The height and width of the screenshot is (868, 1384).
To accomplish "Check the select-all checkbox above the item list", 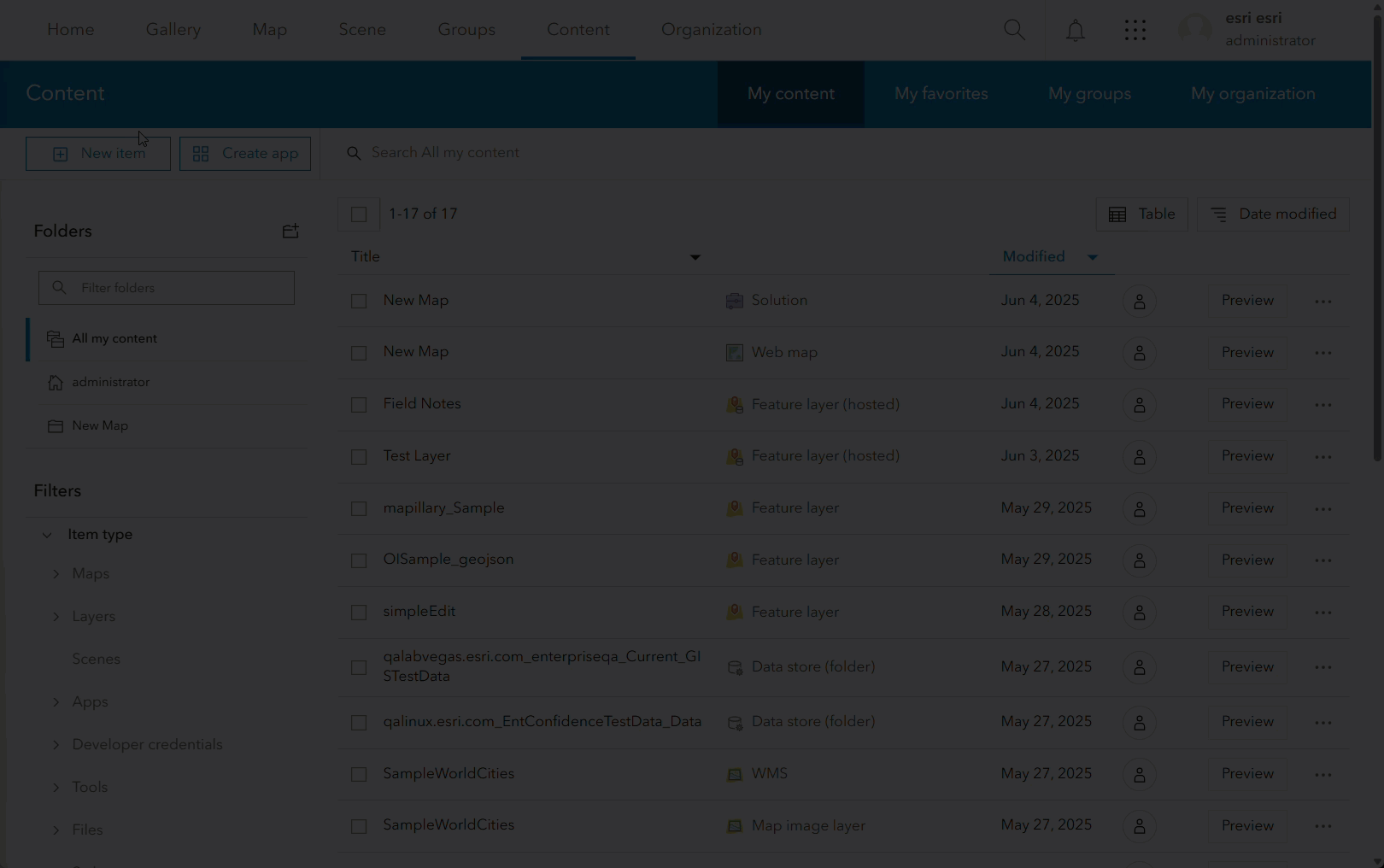I will click(x=359, y=214).
